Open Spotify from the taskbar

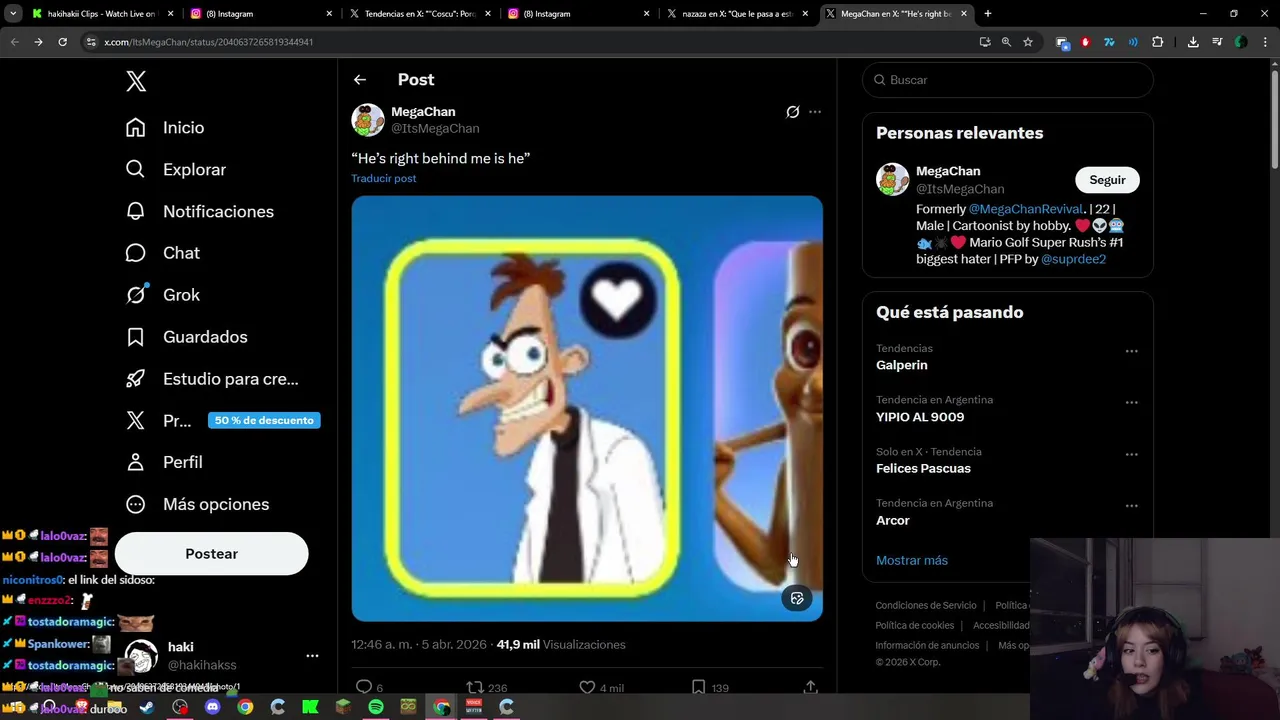(x=376, y=707)
